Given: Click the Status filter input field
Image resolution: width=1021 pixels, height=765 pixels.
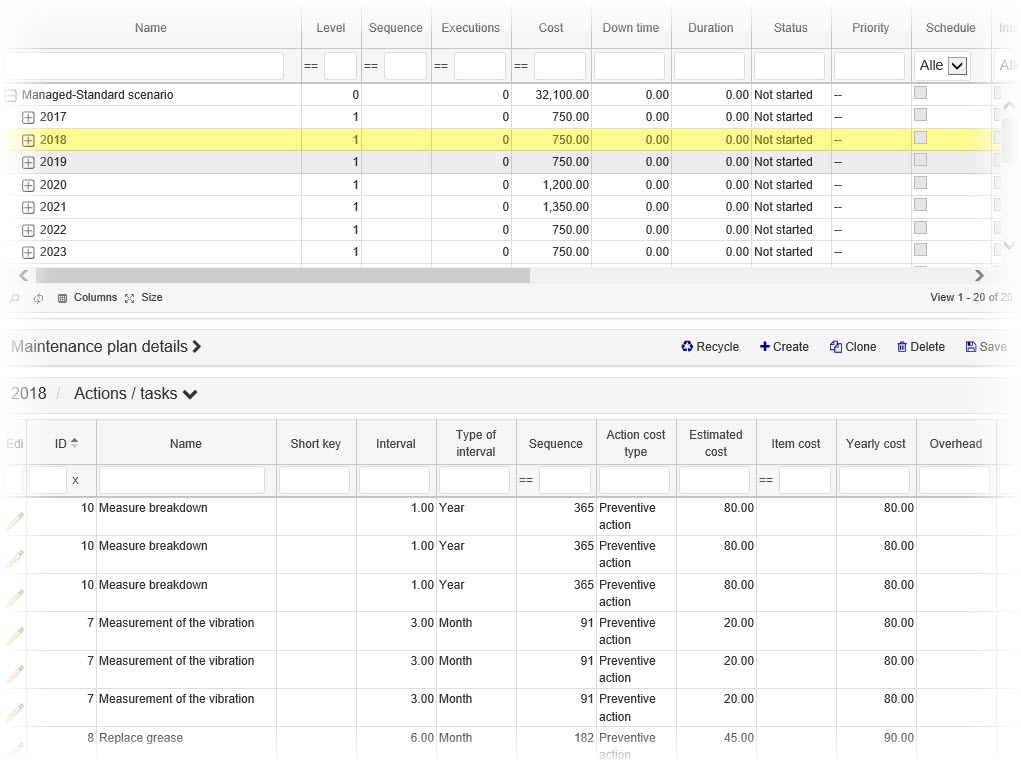Looking at the screenshot, I should click(789, 66).
